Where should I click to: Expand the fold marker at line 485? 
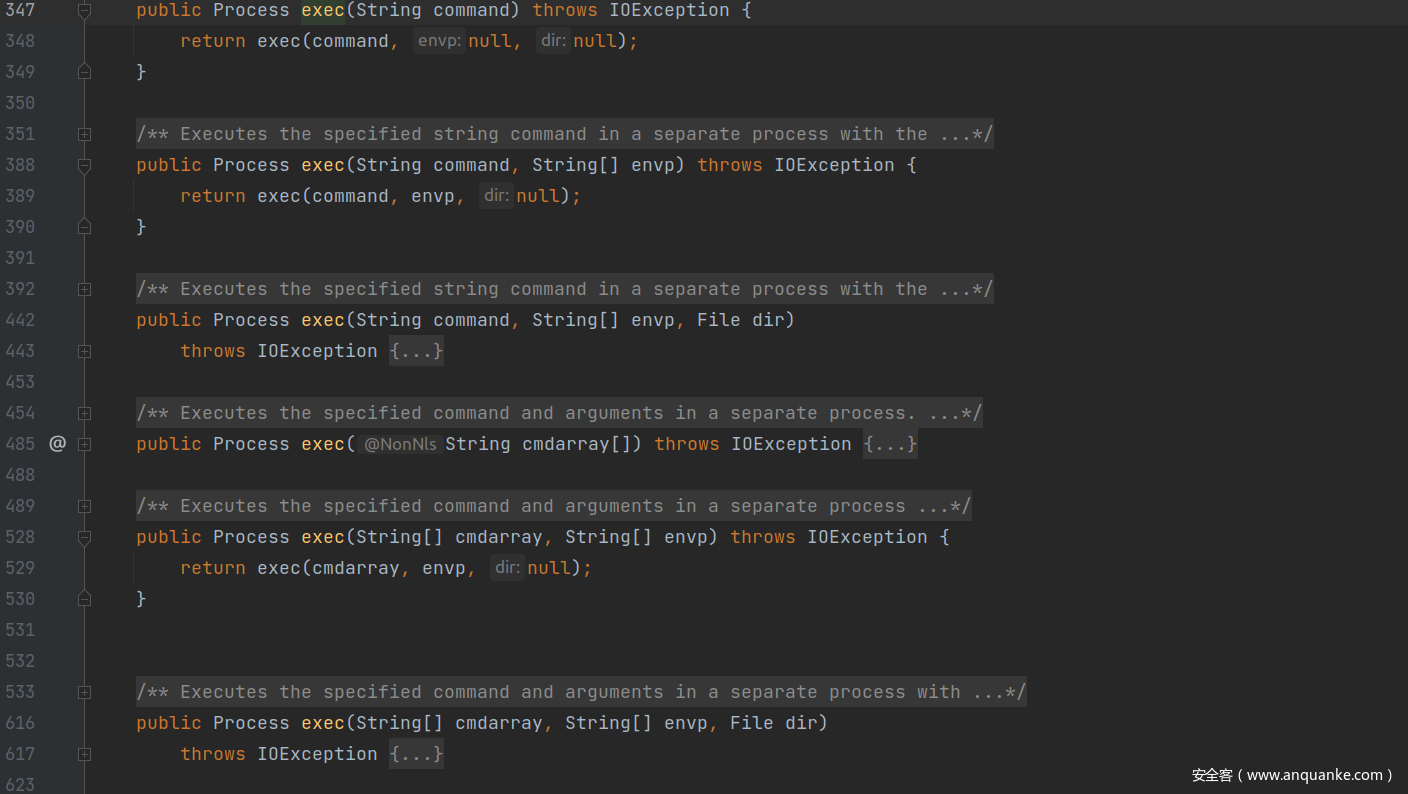click(84, 444)
